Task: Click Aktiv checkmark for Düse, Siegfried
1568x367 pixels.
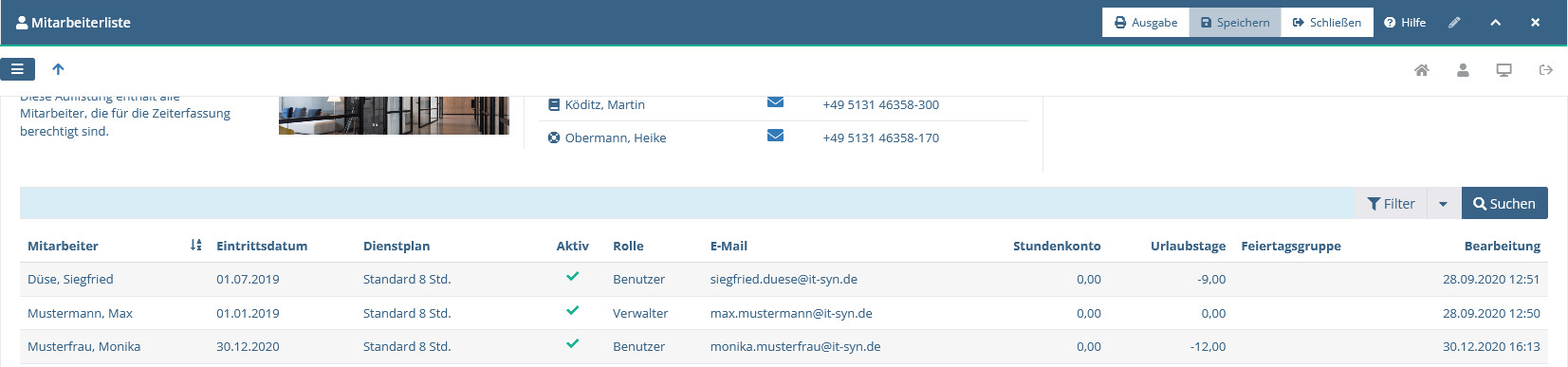Action: tap(572, 277)
